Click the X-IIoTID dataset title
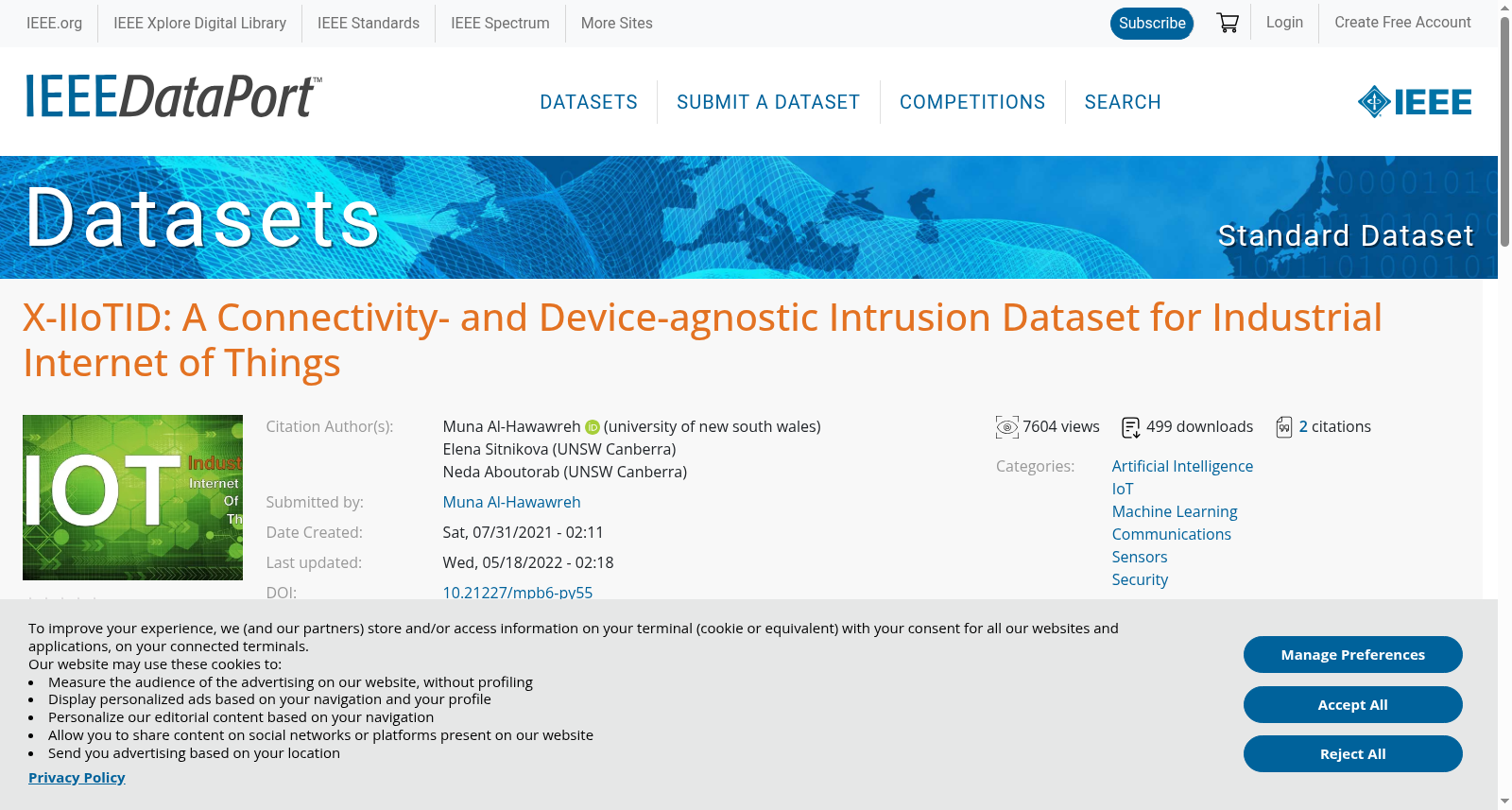The width and height of the screenshot is (1512, 810). [x=702, y=340]
